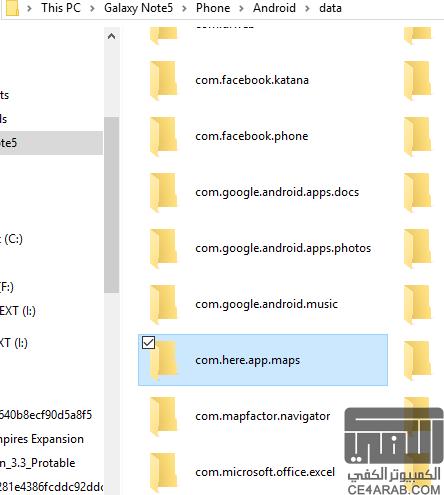Viewport: 444px width, 495px height.
Task: Select the XT (I:) drive entry
Action: 14,343
